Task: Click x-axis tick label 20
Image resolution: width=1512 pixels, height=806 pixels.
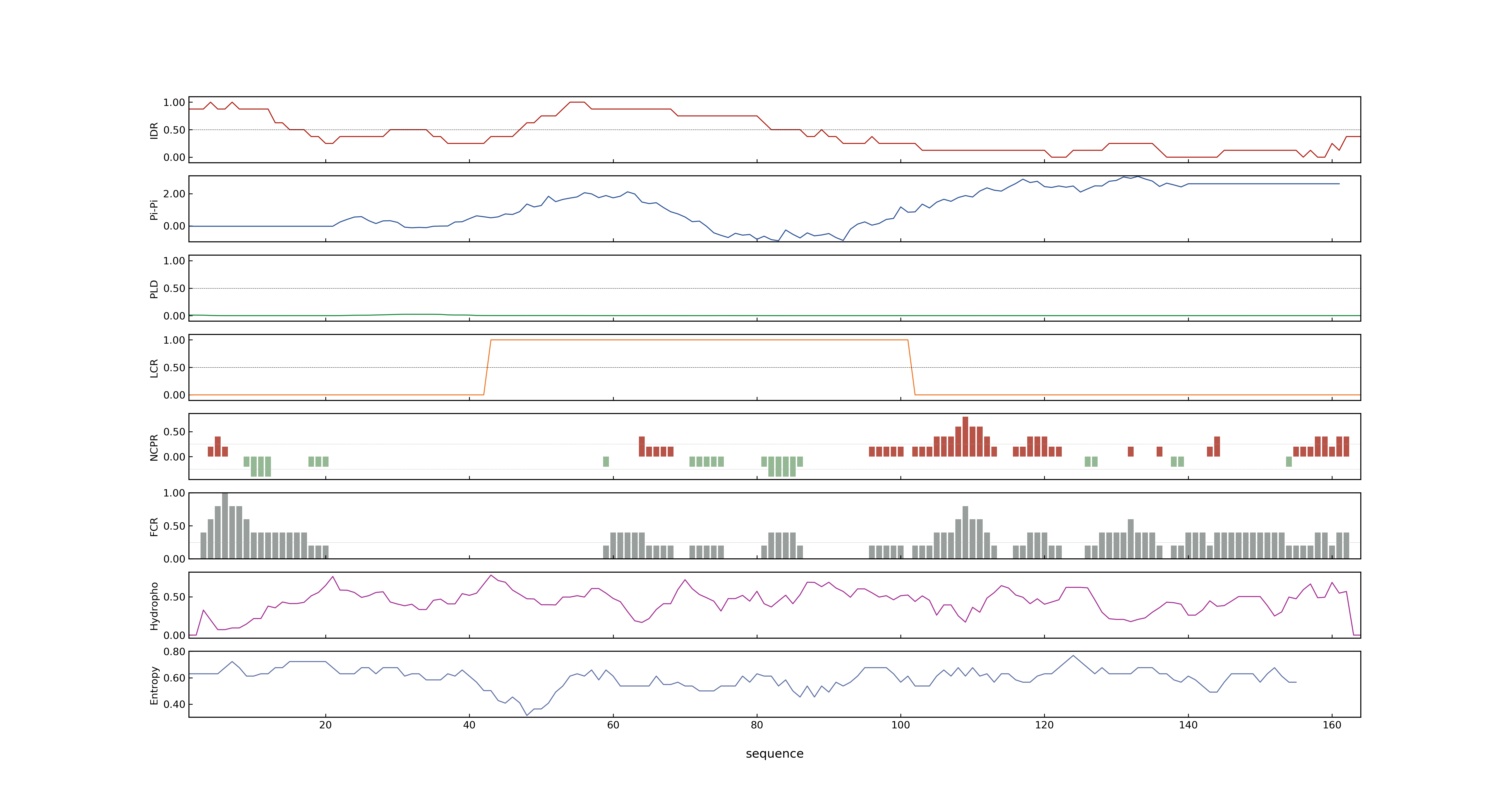Action: [325, 725]
